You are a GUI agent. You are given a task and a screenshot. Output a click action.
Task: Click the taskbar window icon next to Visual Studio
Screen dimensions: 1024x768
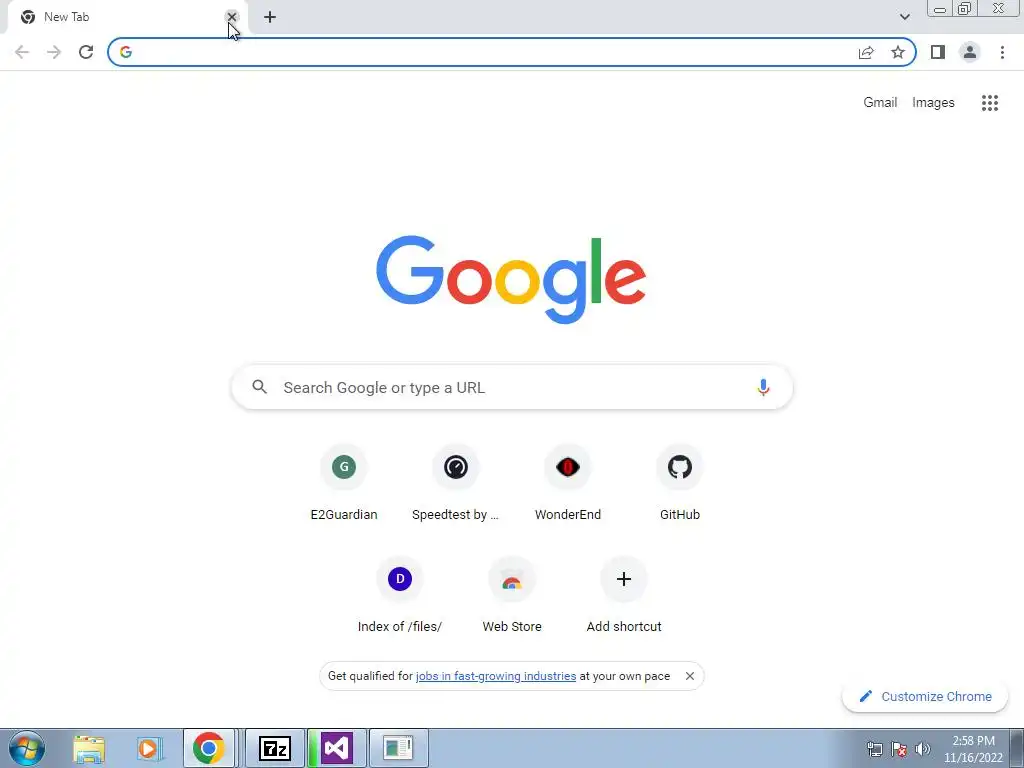(398, 748)
